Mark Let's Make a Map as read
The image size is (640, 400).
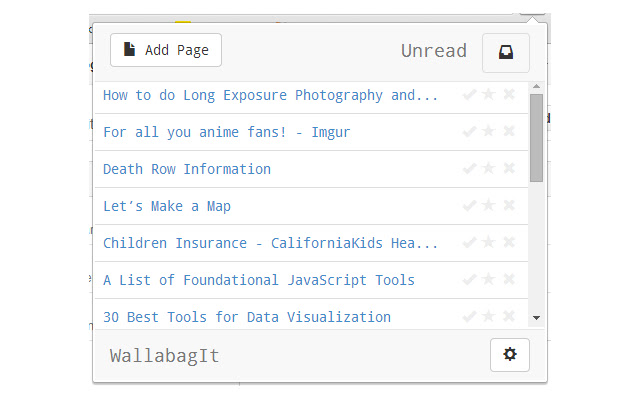pos(469,206)
